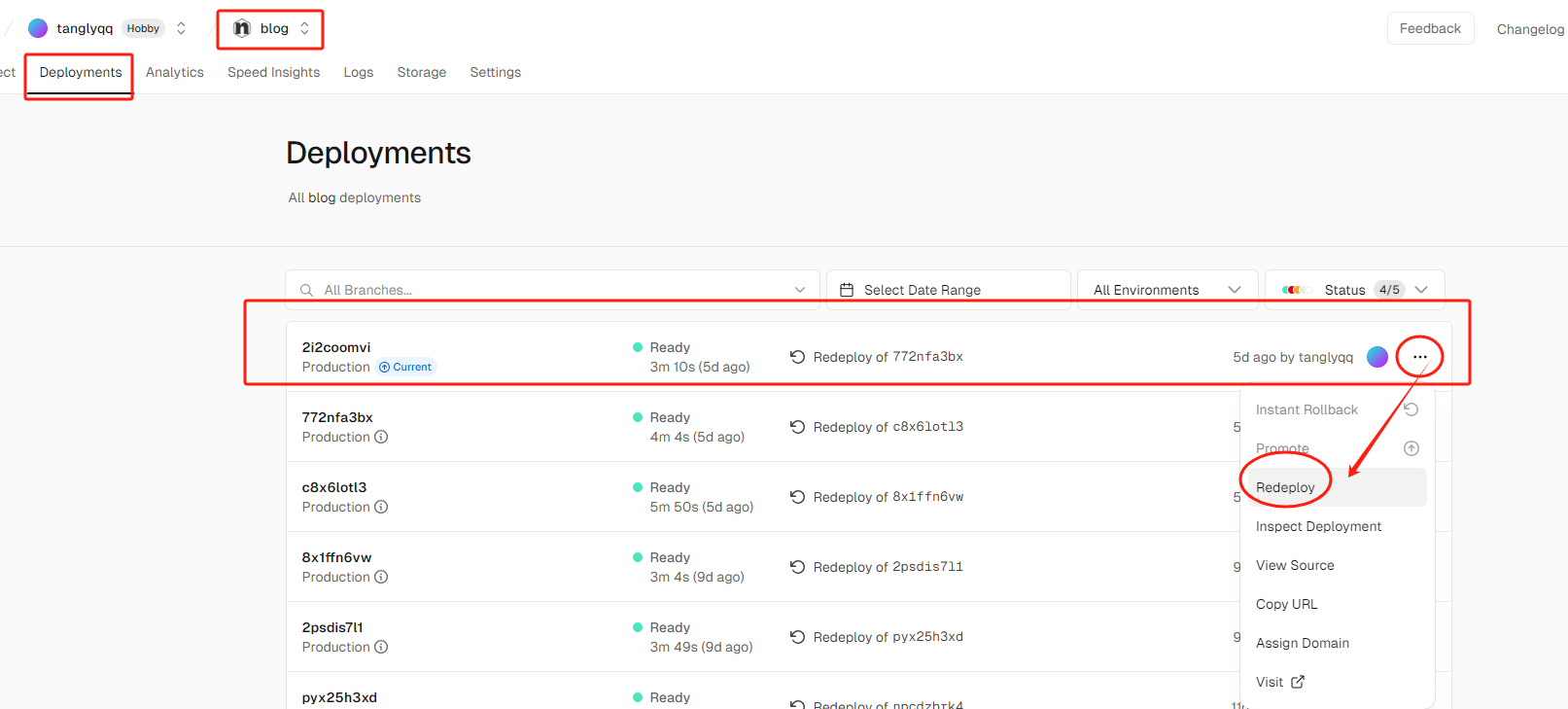Viewport: 1568px width, 709px height.
Task: Click the green Ready status dot for 2i2coomvi
Action: pyautogui.click(x=638, y=347)
